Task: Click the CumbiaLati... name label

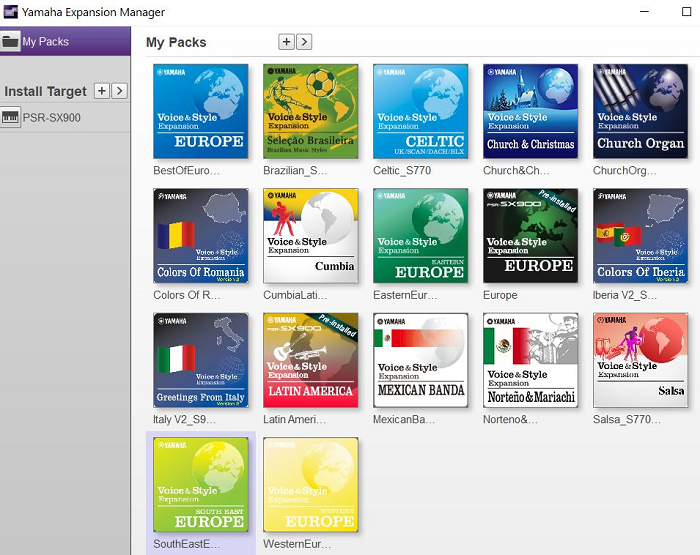Action: (295, 295)
